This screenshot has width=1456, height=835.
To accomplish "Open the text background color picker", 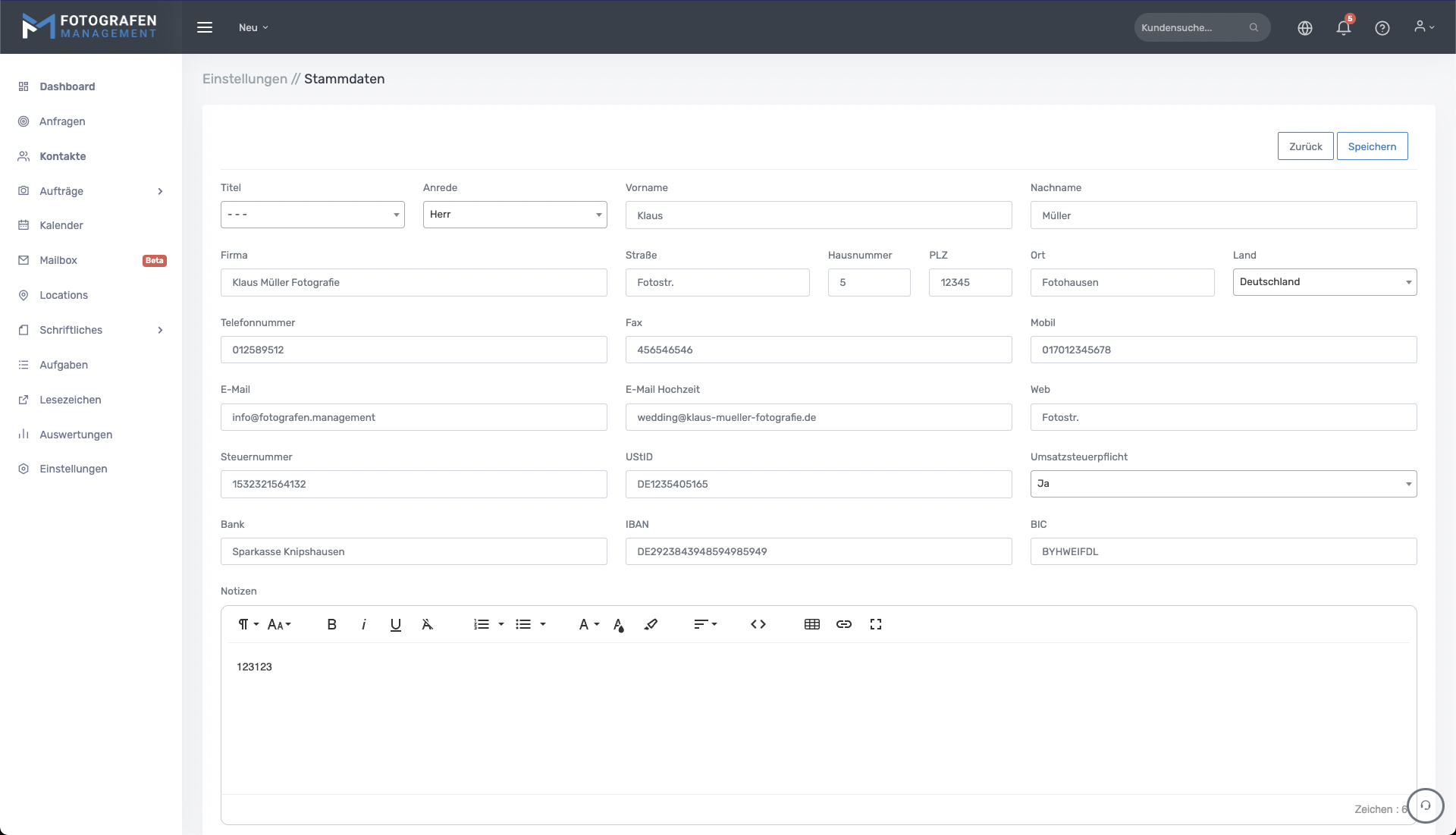I will [619, 625].
